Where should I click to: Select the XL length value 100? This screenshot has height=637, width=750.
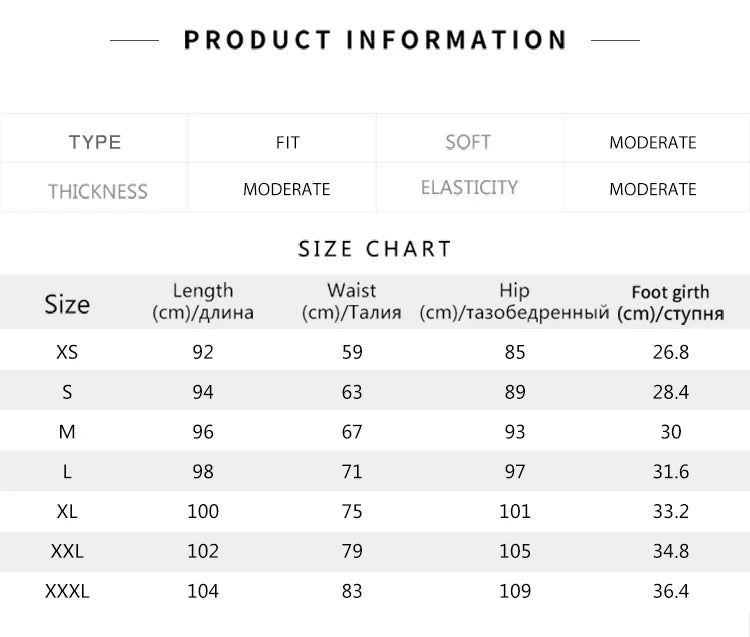(203, 511)
